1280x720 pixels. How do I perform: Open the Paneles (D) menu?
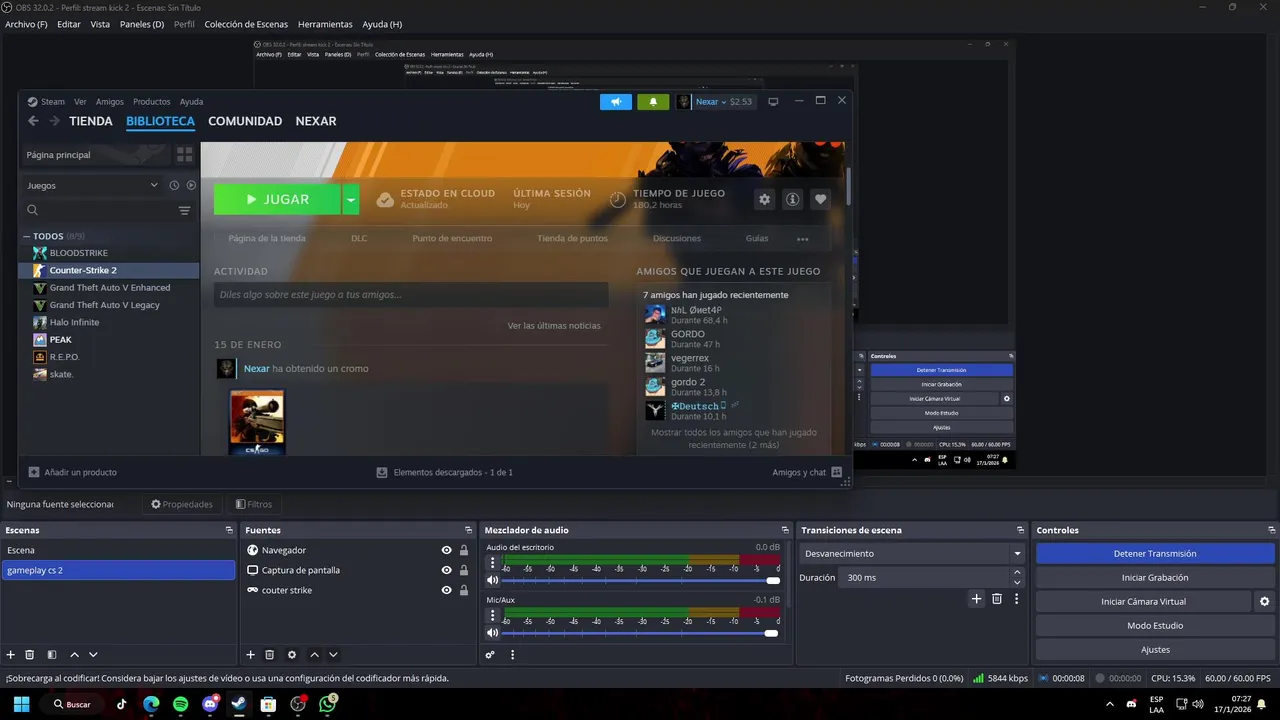coord(142,24)
